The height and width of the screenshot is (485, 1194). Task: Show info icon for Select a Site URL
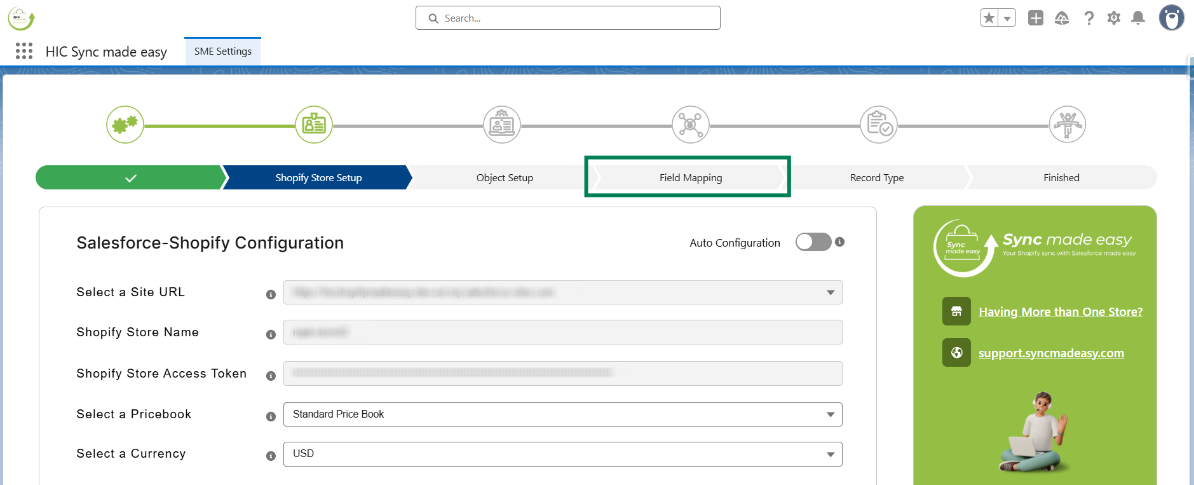[270, 294]
